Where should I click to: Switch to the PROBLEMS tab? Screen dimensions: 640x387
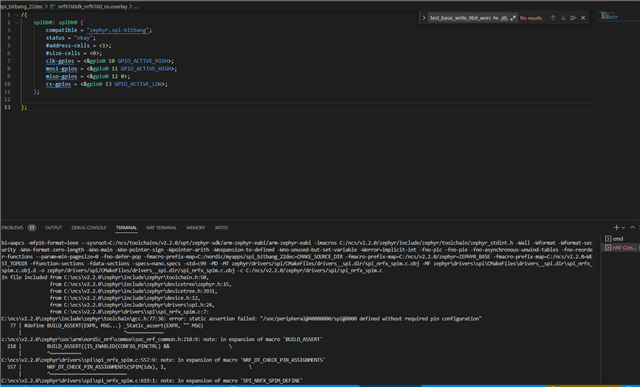[18, 227]
